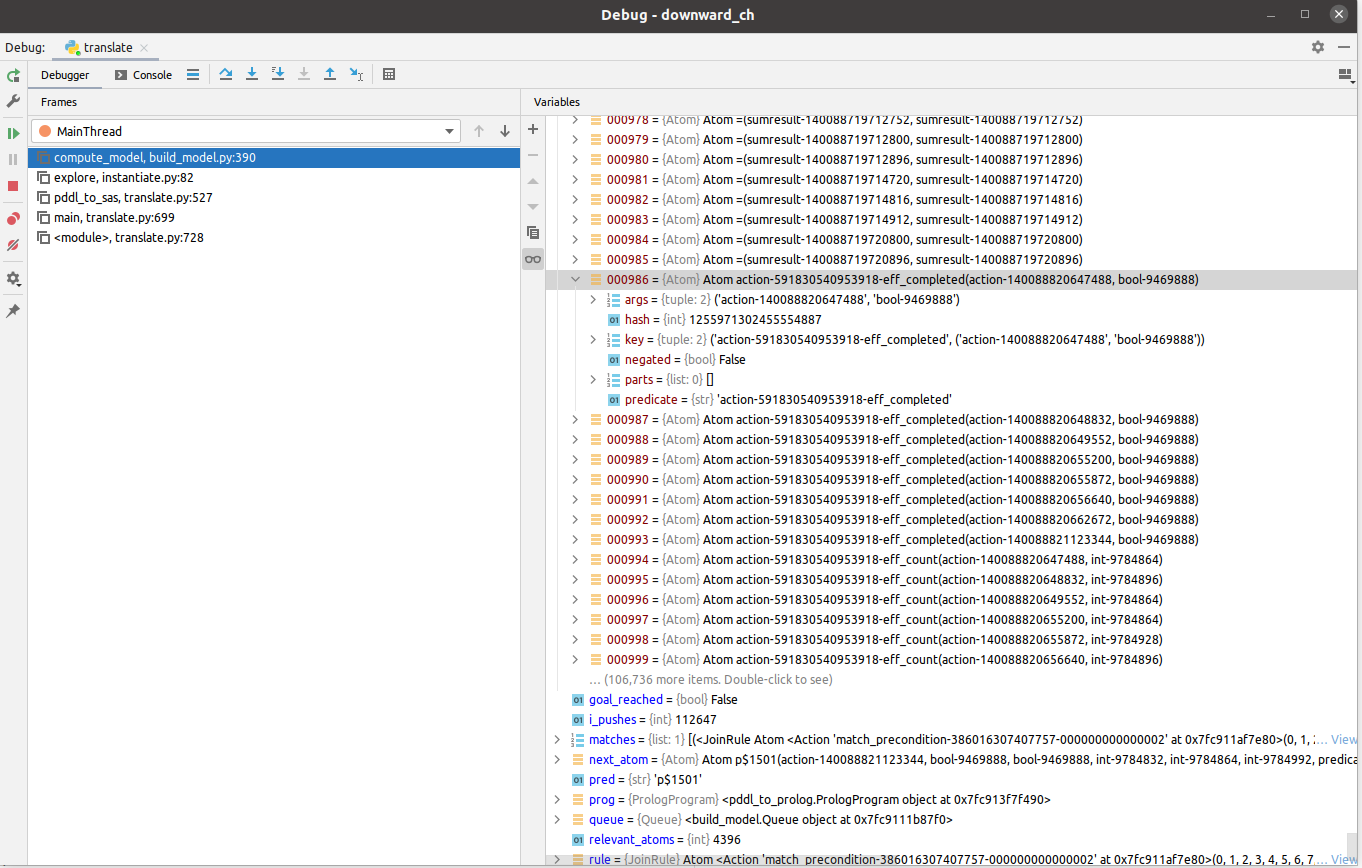Collapse variable 000986 node

[x=575, y=280]
